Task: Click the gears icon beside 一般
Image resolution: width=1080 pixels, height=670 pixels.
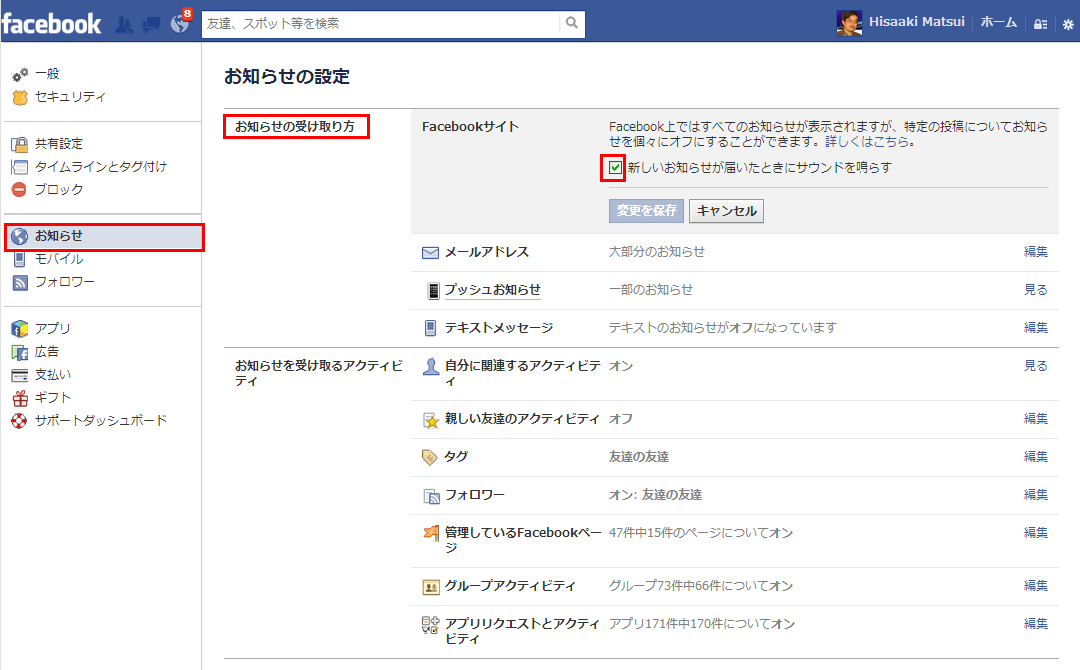Action: [x=20, y=74]
